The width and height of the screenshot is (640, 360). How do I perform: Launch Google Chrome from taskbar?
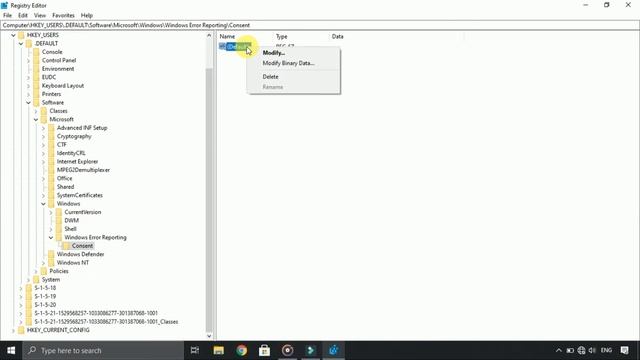pos(241,351)
